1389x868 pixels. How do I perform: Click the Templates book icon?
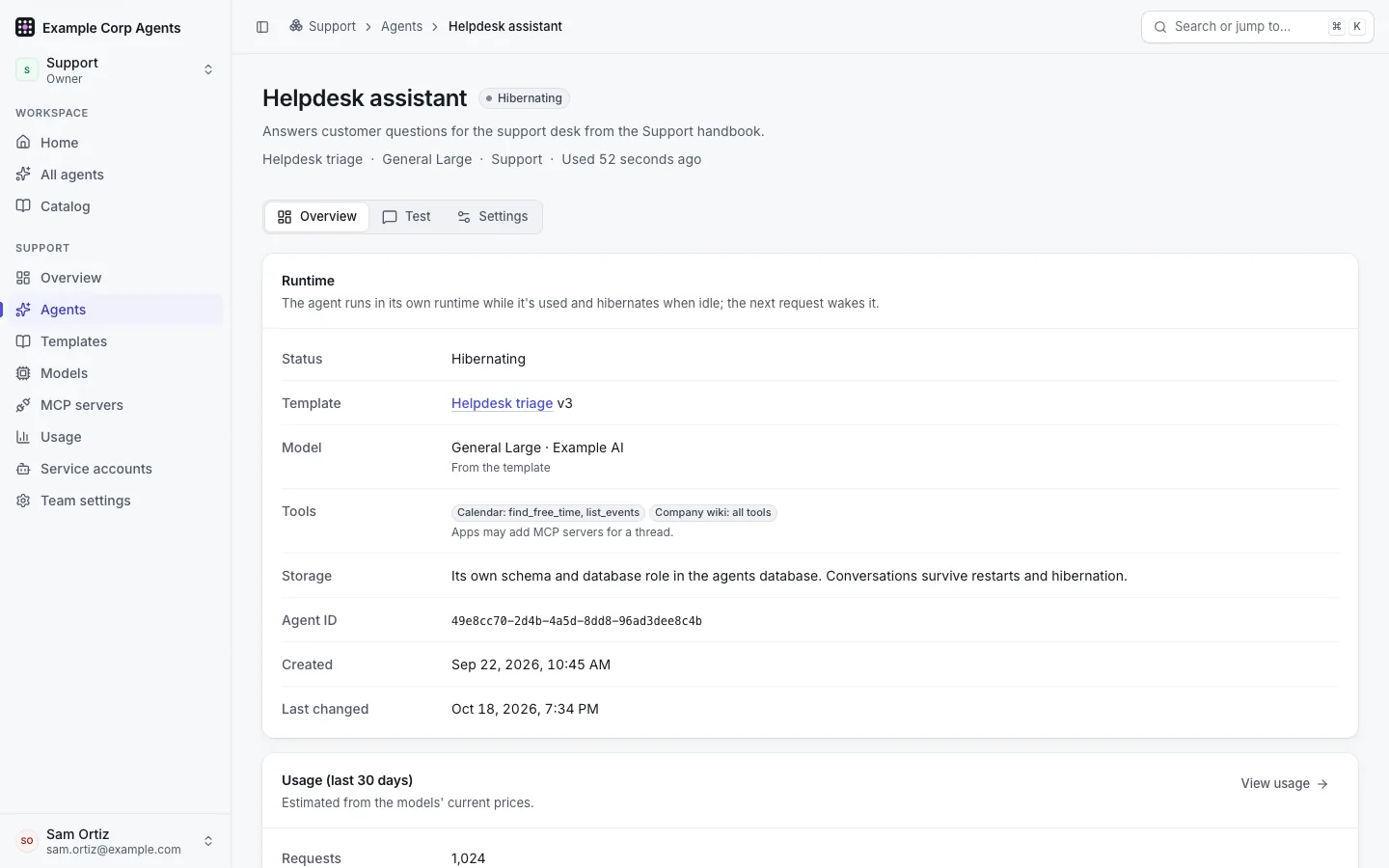pyautogui.click(x=23, y=341)
